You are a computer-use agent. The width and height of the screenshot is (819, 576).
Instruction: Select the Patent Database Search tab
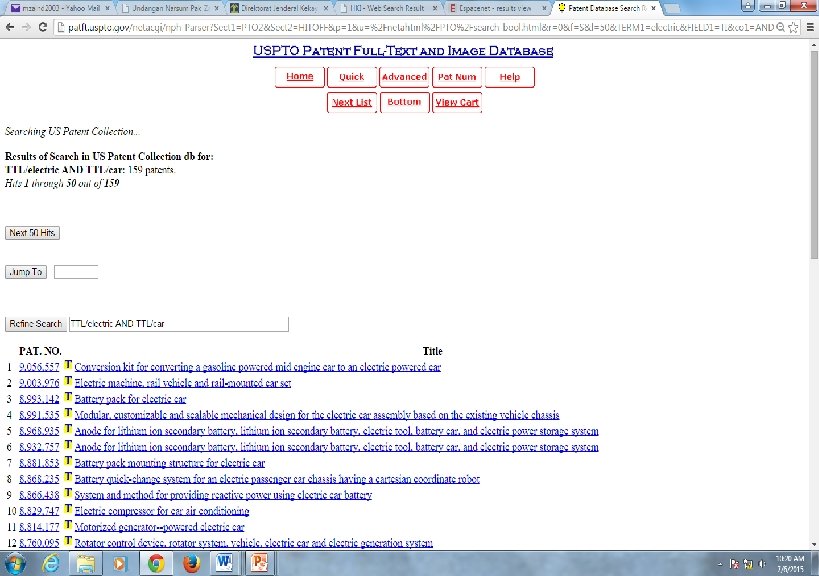606,8
